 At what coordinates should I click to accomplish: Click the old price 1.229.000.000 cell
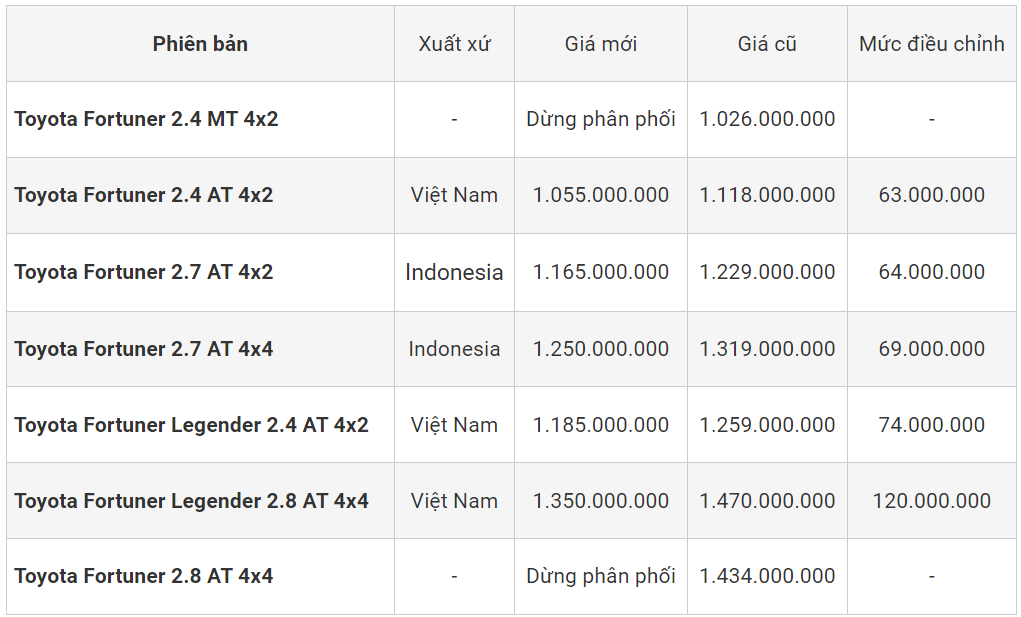tap(767, 272)
